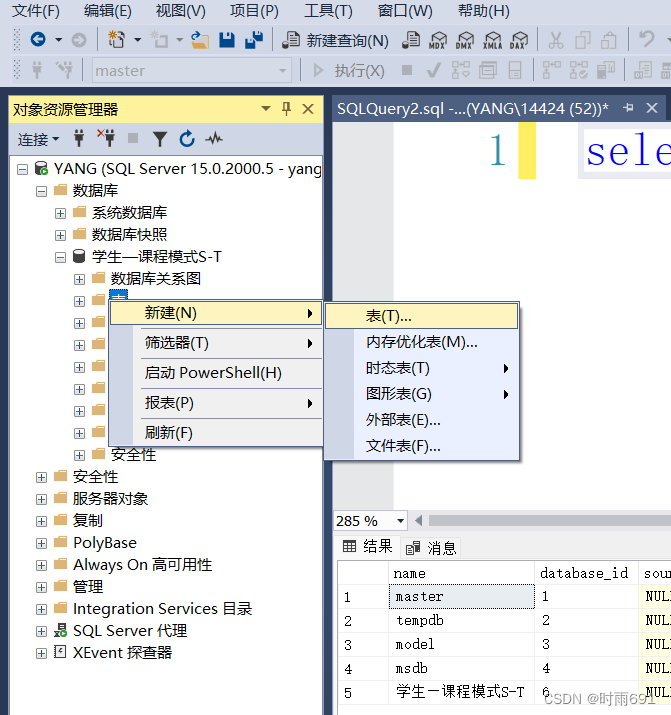The height and width of the screenshot is (715, 671).
Task: Open the 时态表(T) submenu
Action: (x=422, y=368)
